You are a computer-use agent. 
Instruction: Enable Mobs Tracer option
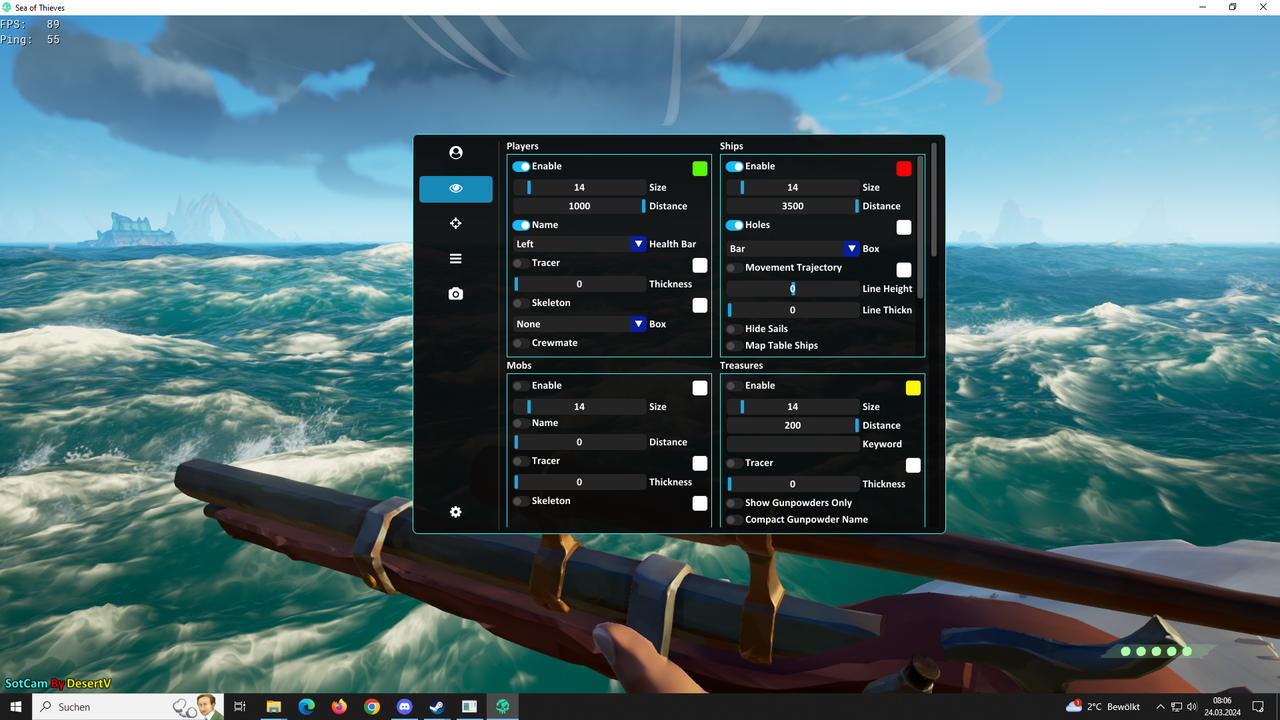(x=521, y=461)
